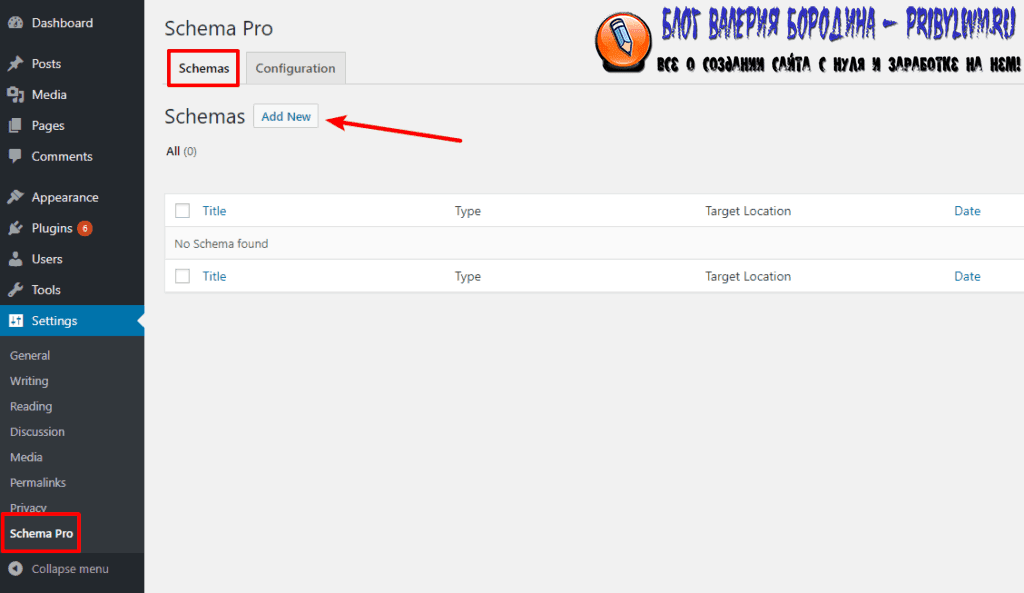Click the Plugins update count badge
The height and width of the screenshot is (593, 1024).
pyautogui.click(x=84, y=229)
